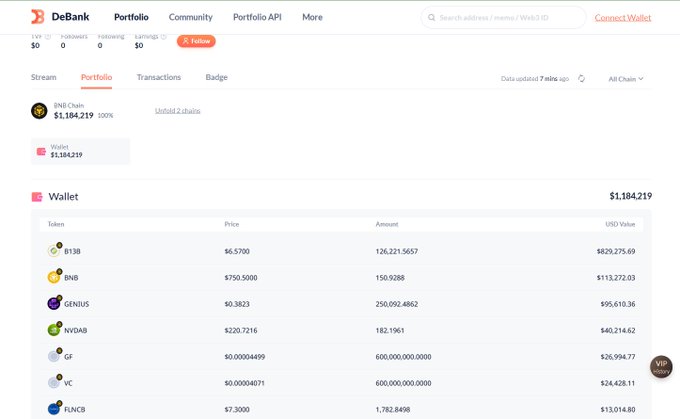Click the Earnings info icon
The height and width of the screenshot is (419, 680).
[163, 37]
